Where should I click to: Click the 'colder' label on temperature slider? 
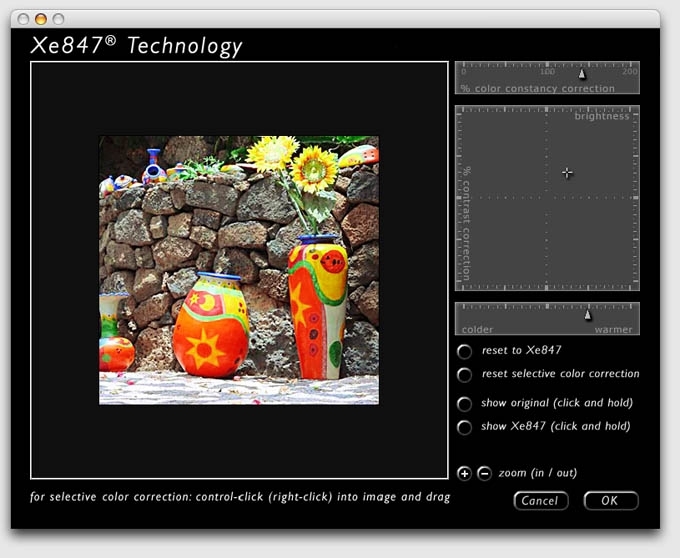pos(477,330)
